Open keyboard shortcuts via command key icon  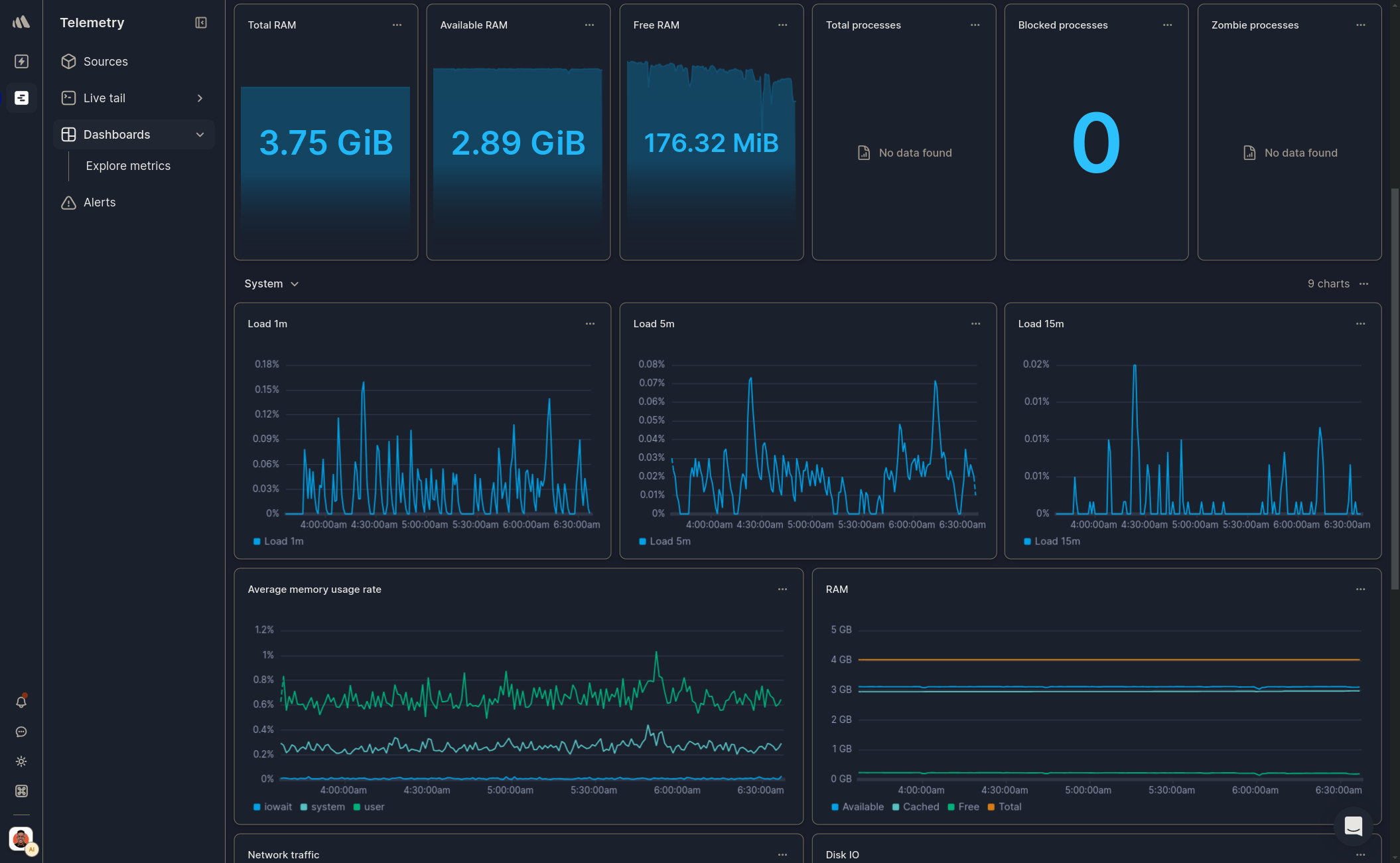point(21,791)
